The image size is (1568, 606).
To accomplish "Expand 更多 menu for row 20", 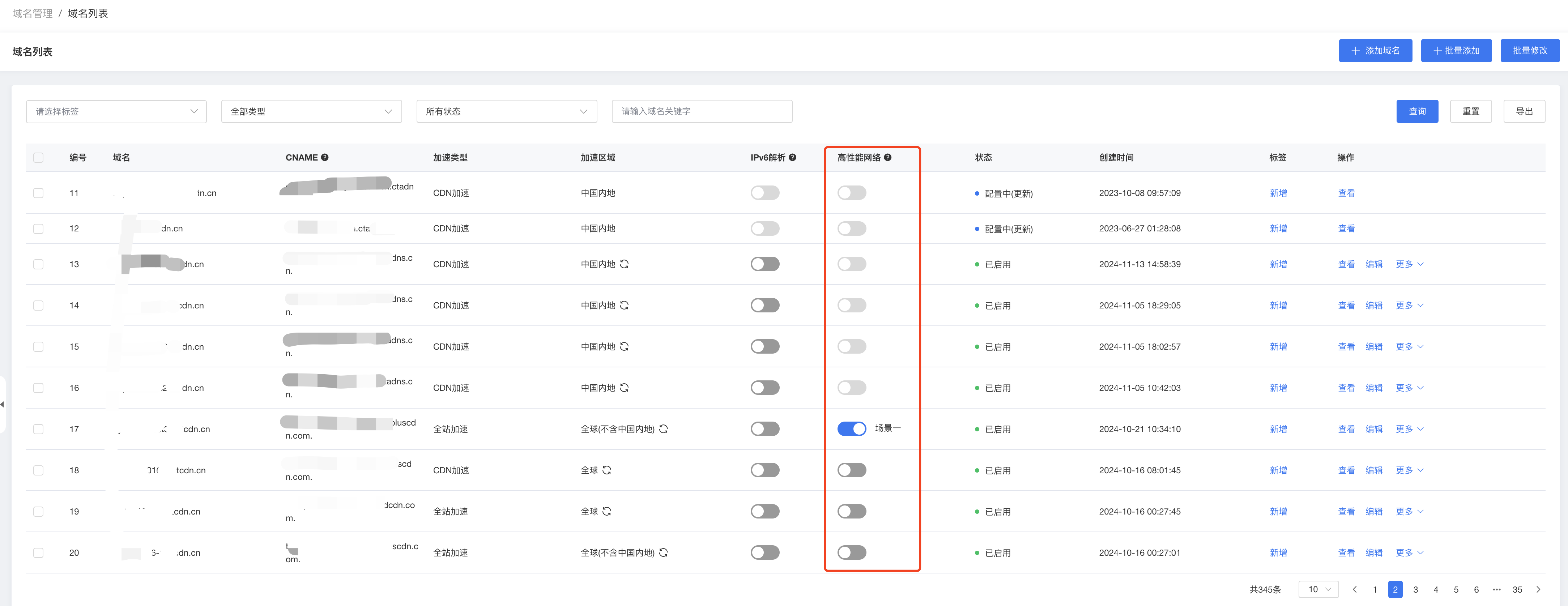I will (x=1409, y=553).
